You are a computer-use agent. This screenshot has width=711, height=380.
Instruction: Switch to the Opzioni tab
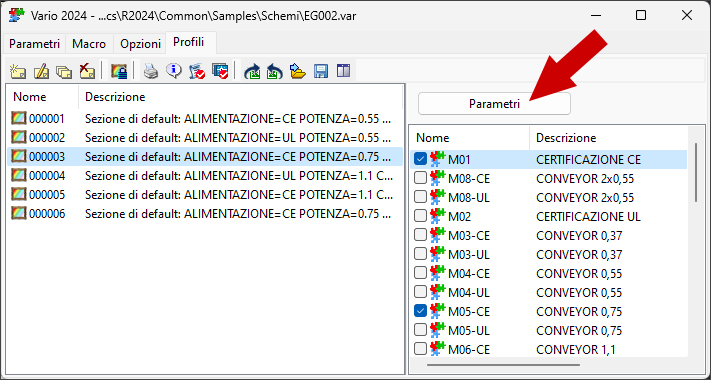coord(140,44)
